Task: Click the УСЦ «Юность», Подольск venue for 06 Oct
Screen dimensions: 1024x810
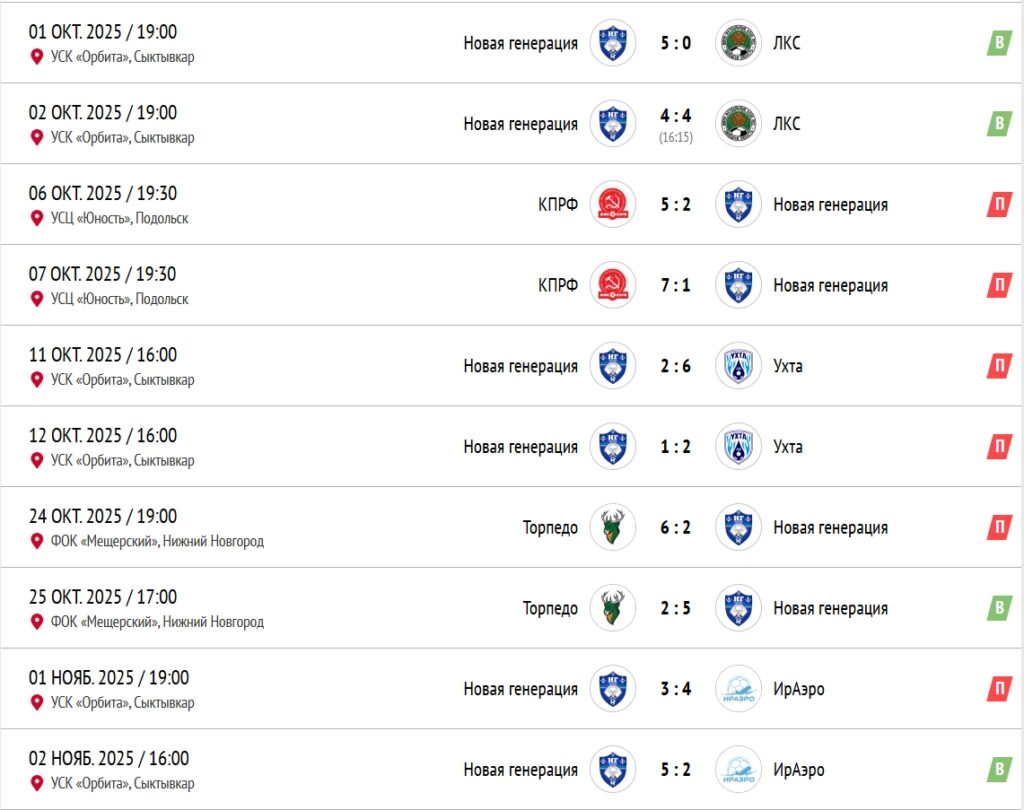Action: point(119,218)
